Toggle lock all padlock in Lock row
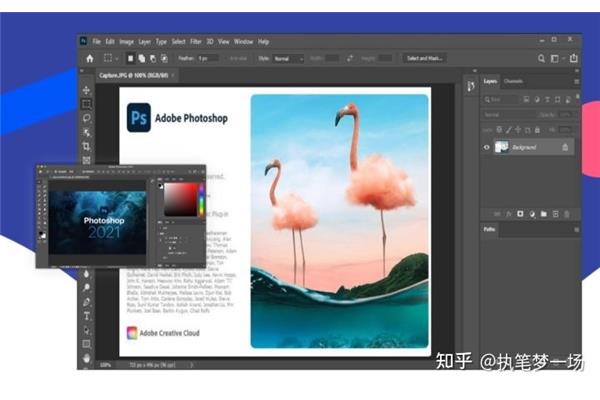The height and width of the screenshot is (400, 600). click(x=537, y=130)
